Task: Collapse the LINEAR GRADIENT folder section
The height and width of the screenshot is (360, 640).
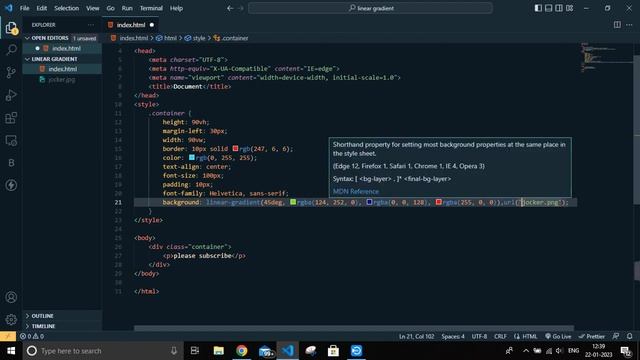Action: [54, 59]
